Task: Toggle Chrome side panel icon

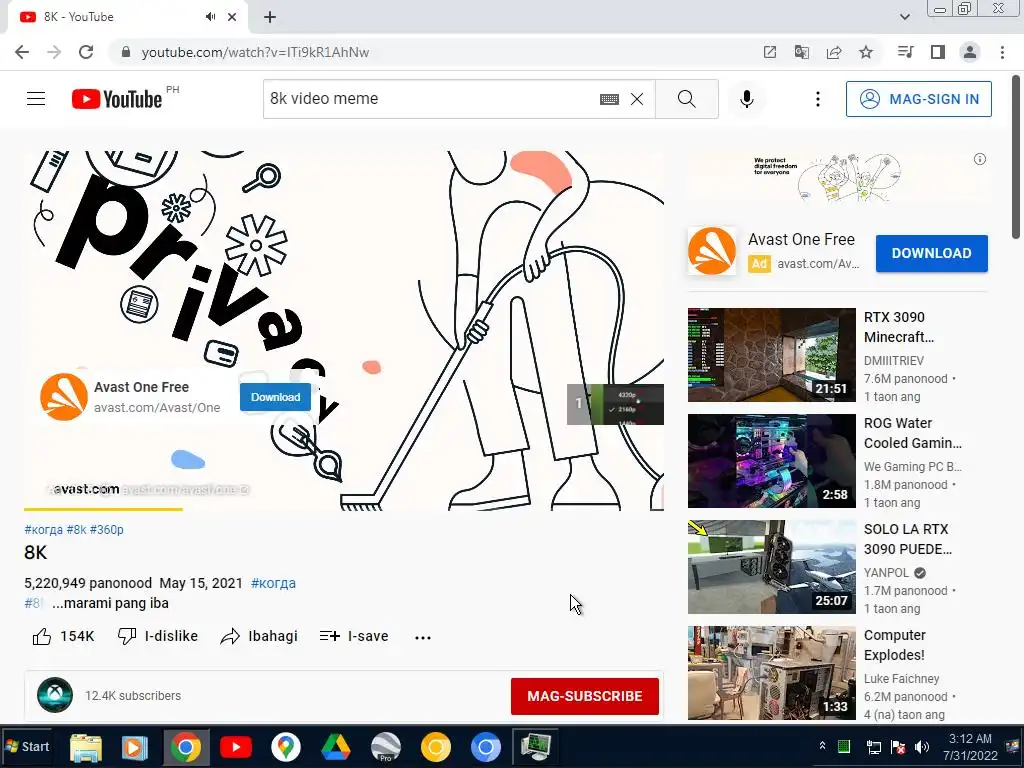Action: (938, 52)
